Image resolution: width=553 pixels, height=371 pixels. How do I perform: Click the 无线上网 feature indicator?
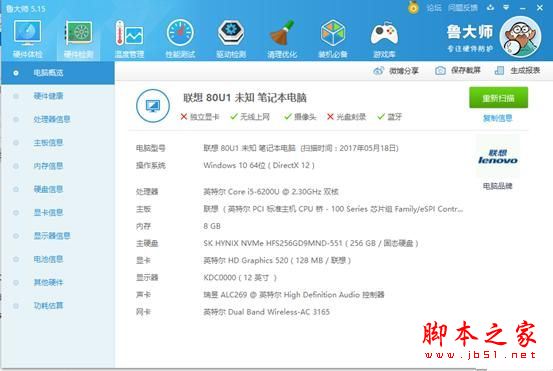tap(250, 117)
